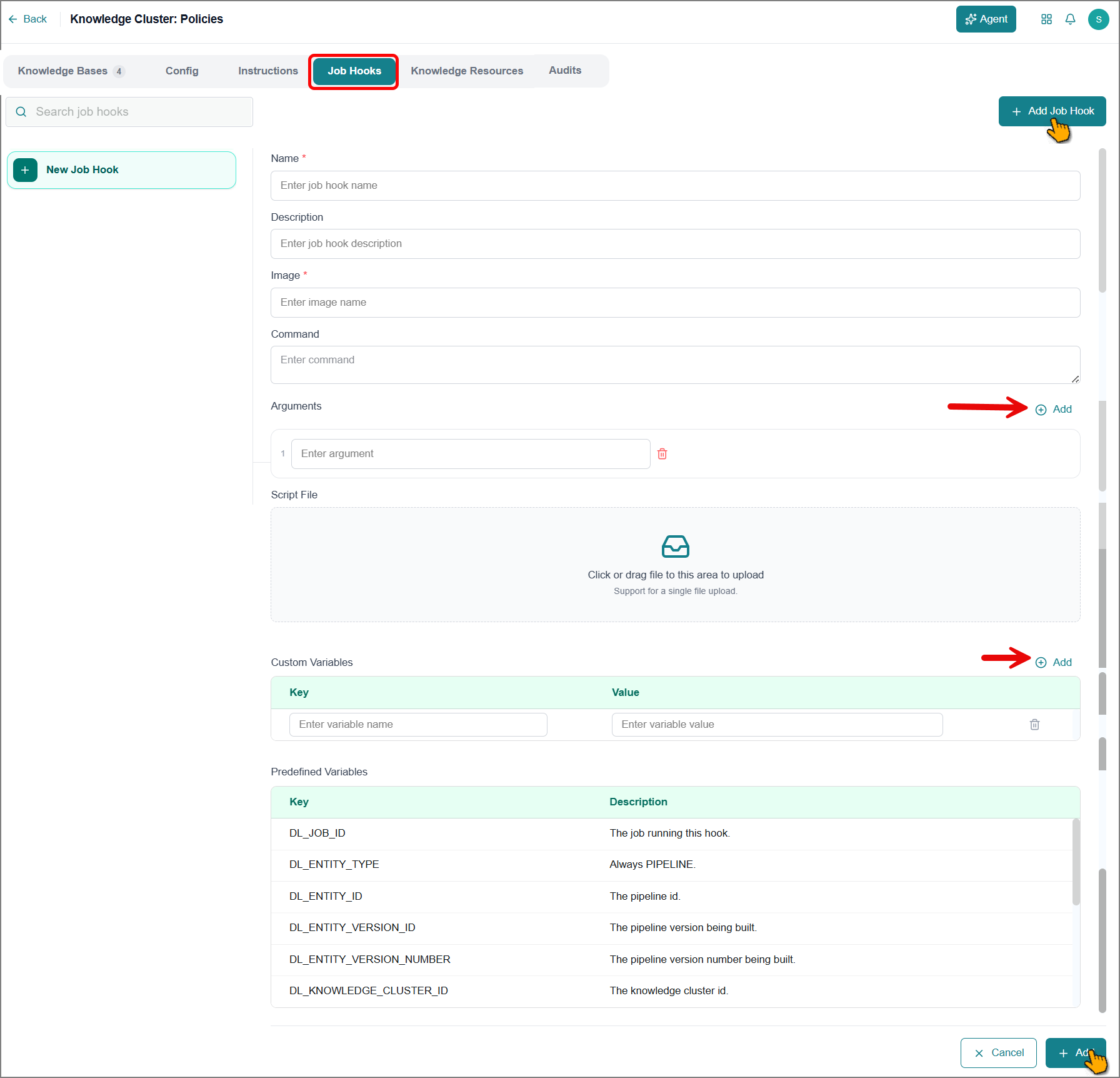Focus the Search job hooks field
This screenshot has width=1120, height=1078.
(129, 112)
